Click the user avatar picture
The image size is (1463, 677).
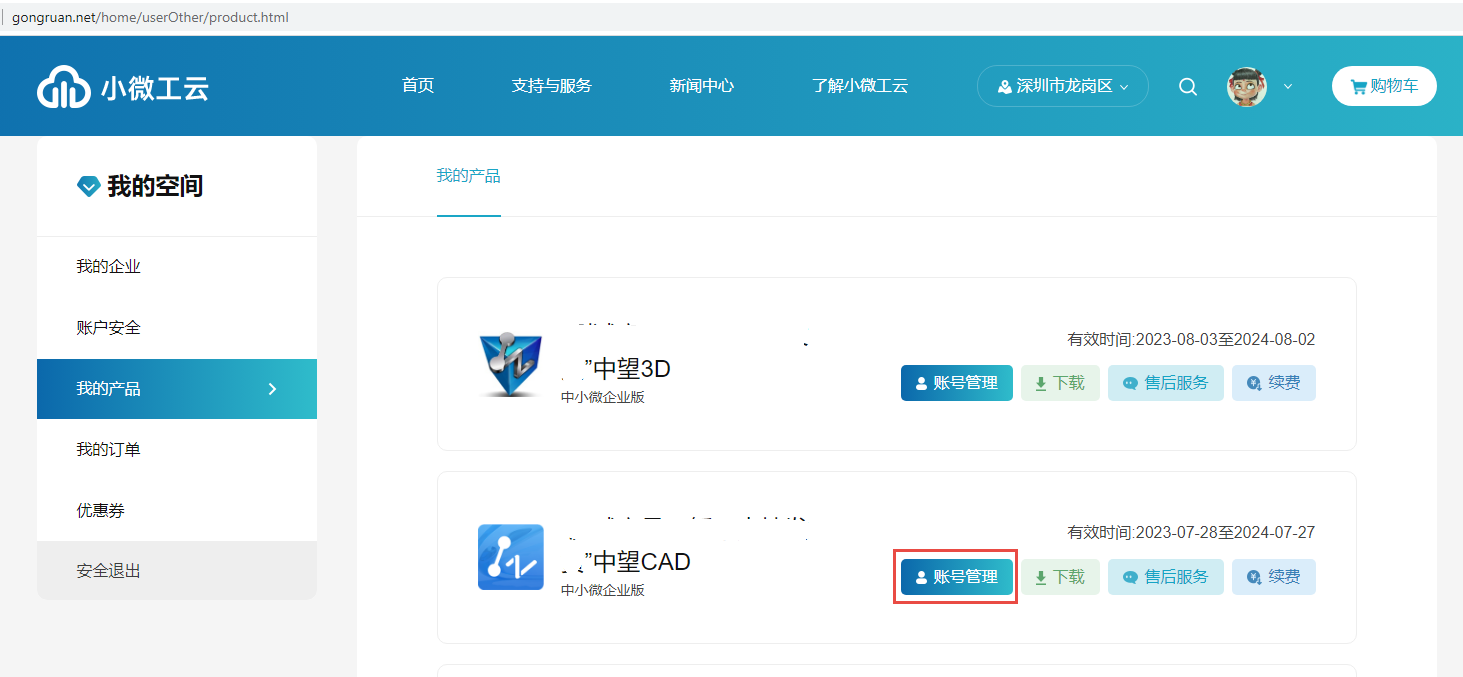pos(1247,87)
